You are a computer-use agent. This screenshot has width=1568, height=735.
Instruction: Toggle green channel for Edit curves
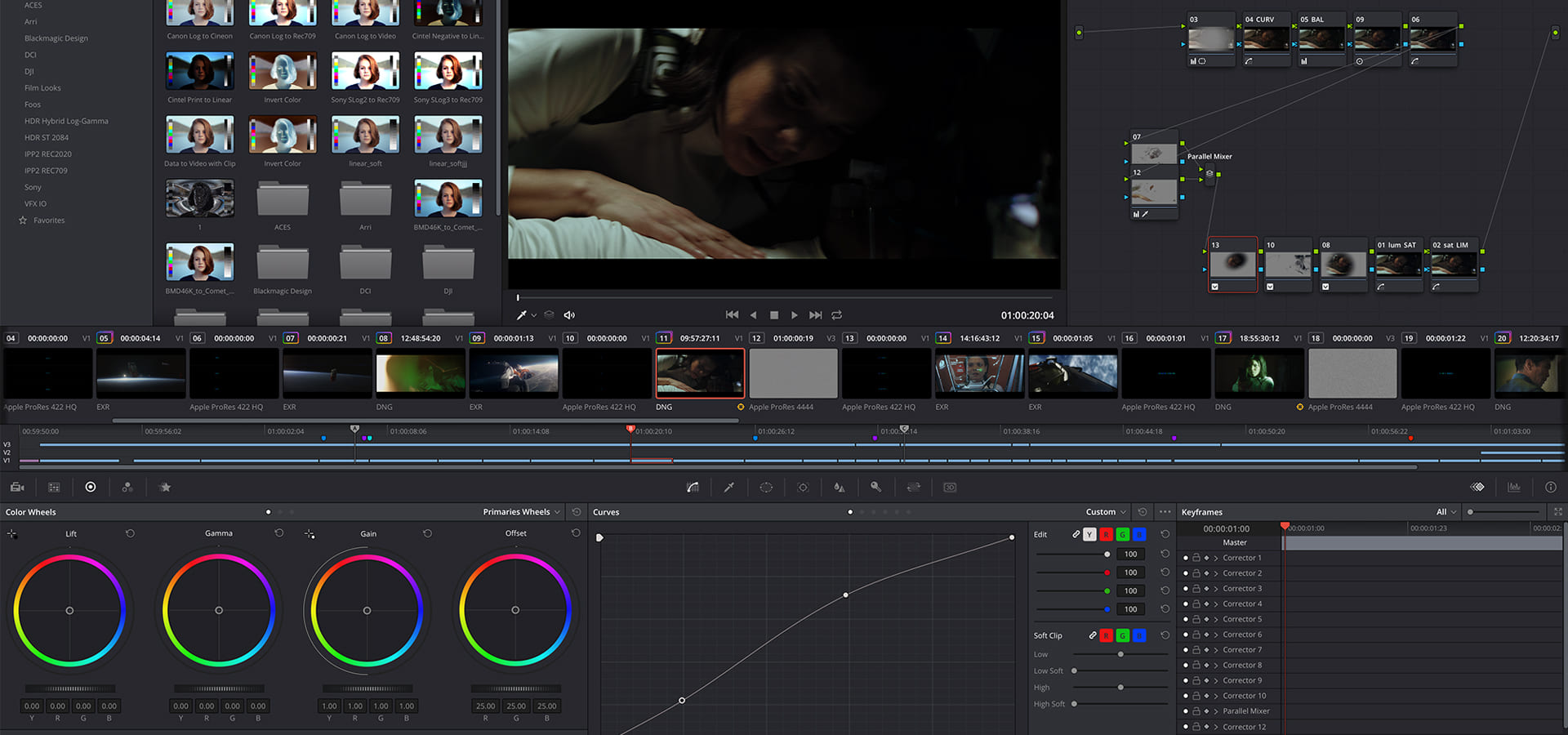pos(1123,534)
